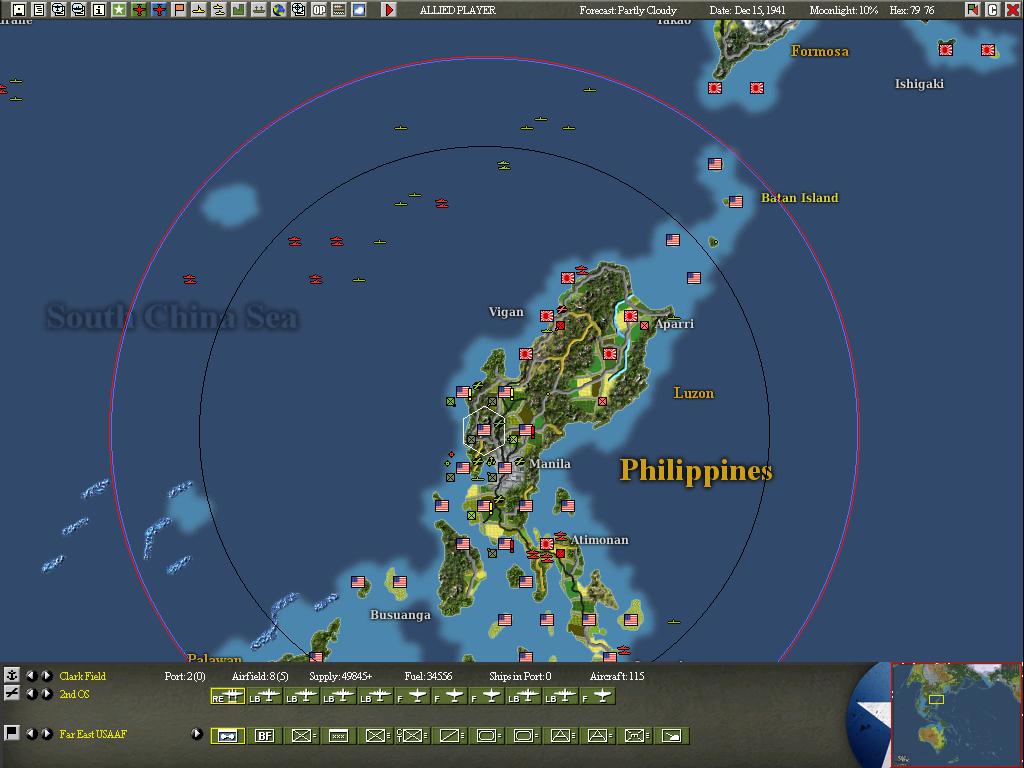Click the crosshair target toolbar icon
The image size is (1024, 768).
click(298, 9)
